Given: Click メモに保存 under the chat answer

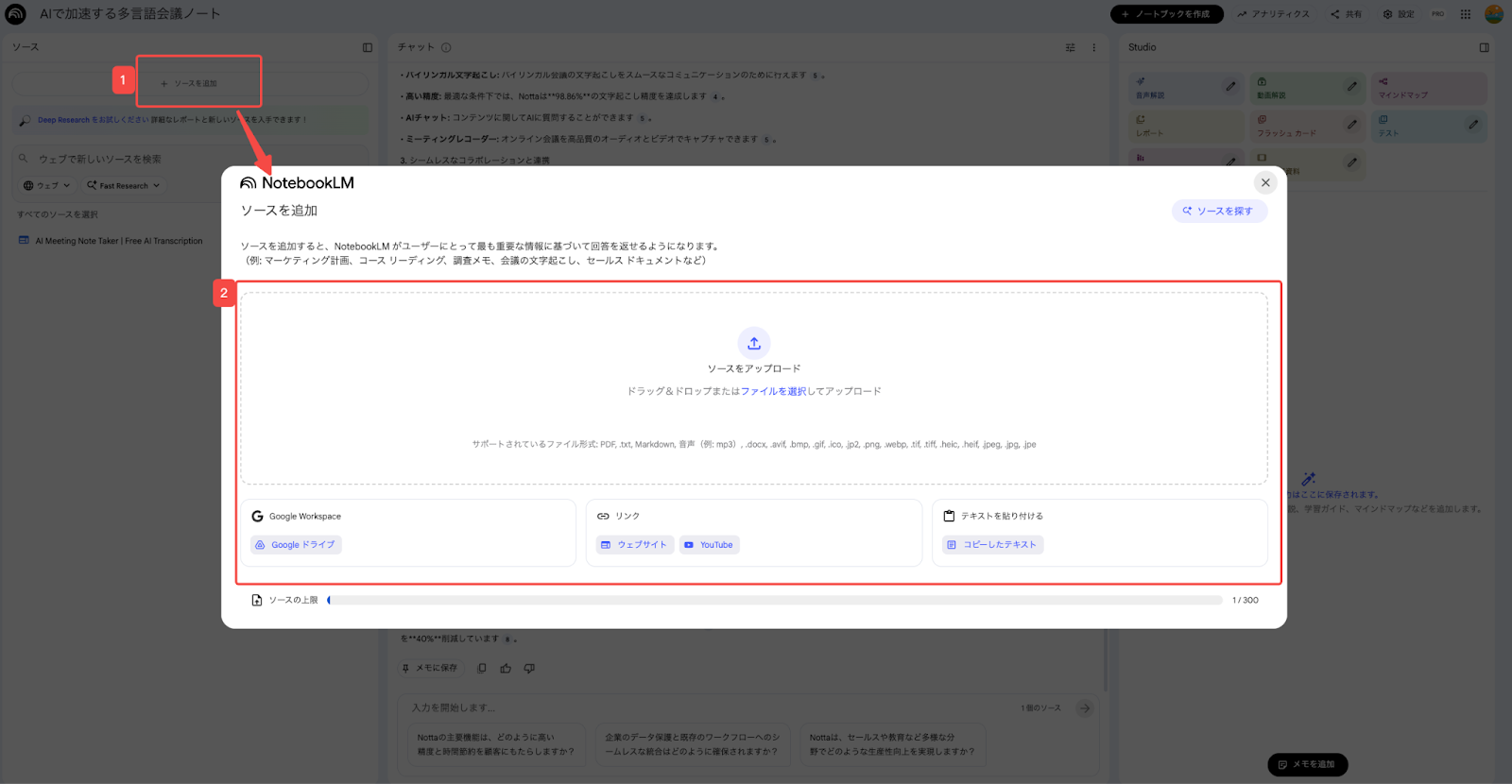Looking at the screenshot, I should click(430, 668).
